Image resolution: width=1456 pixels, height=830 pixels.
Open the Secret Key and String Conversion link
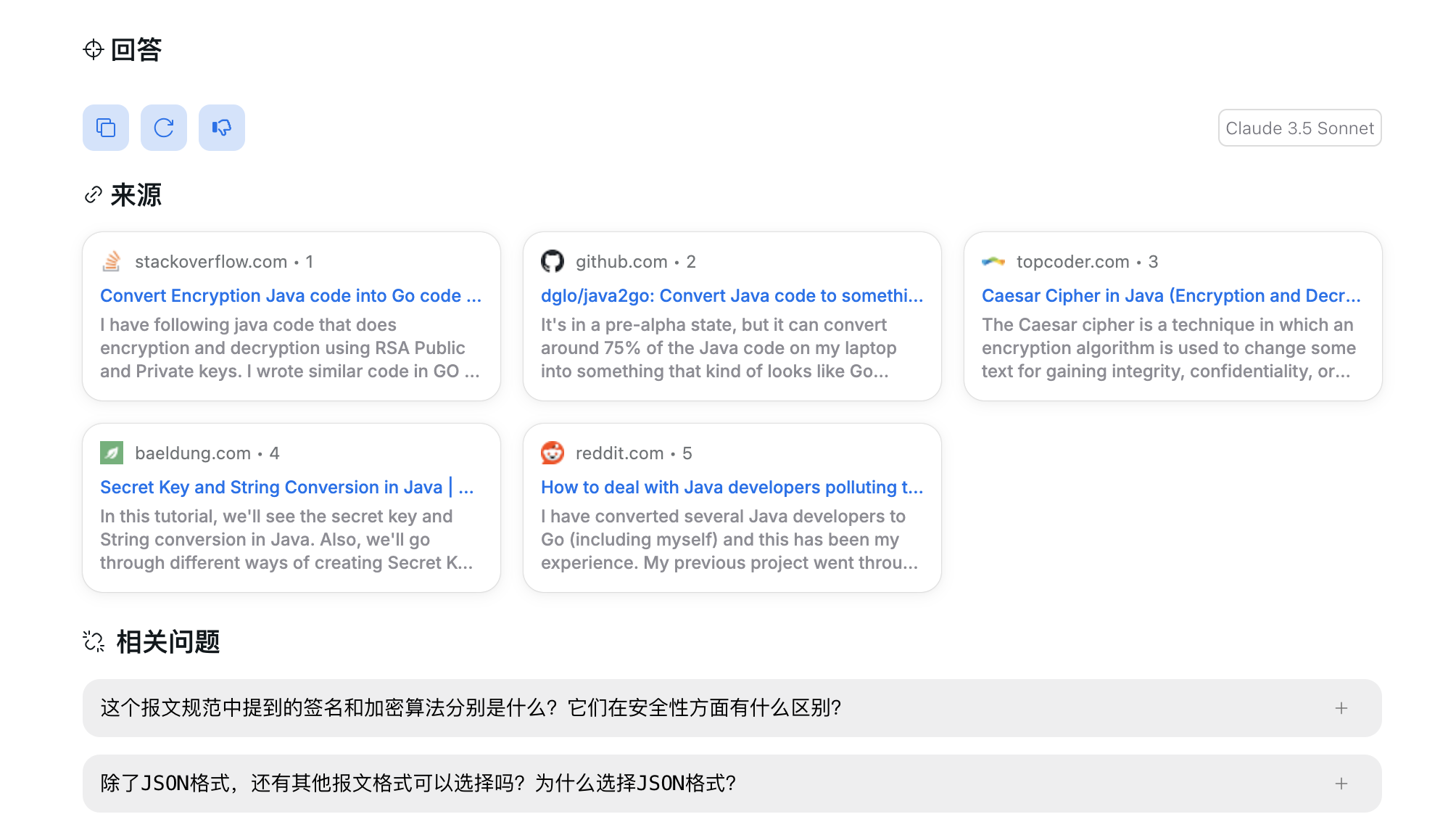click(x=286, y=488)
